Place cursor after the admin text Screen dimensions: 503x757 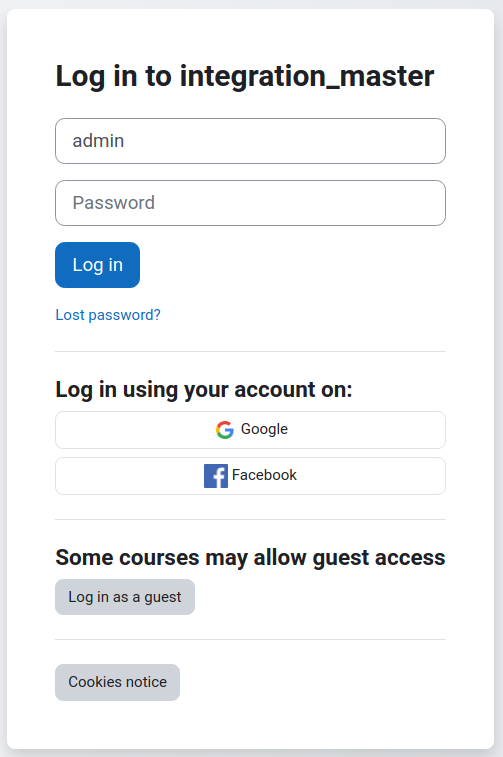tap(126, 141)
